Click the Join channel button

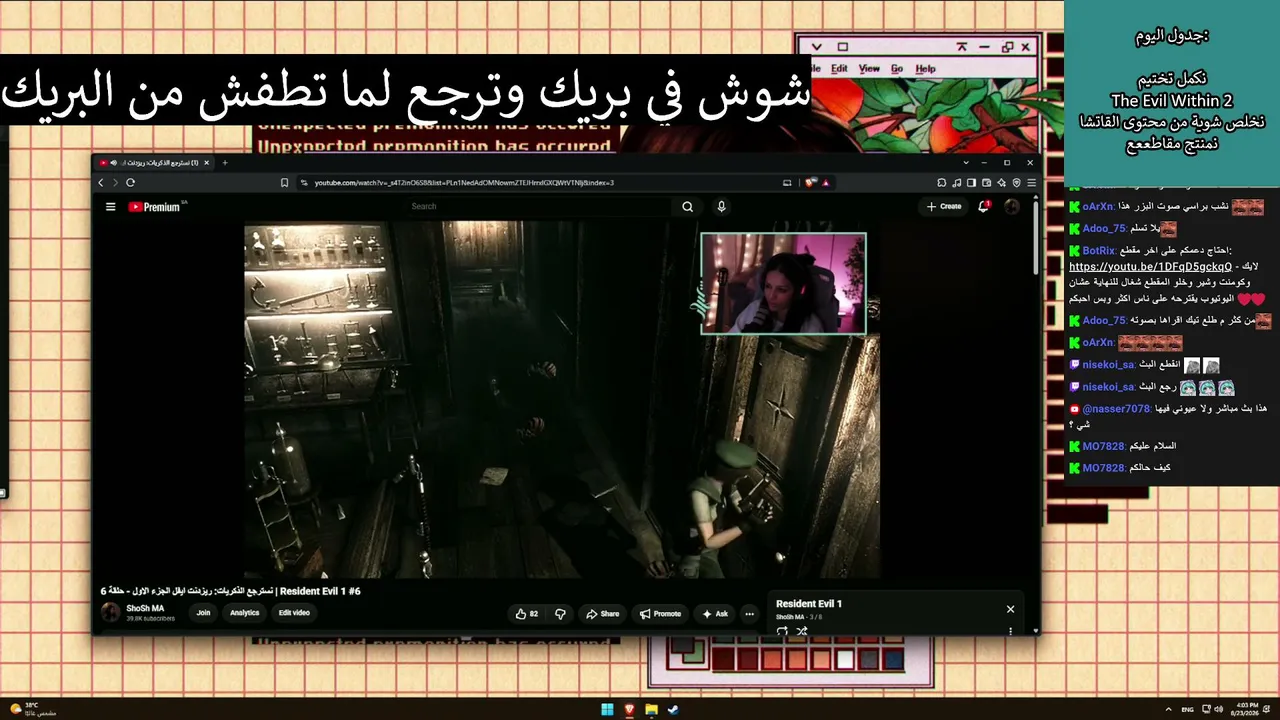click(x=204, y=613)
